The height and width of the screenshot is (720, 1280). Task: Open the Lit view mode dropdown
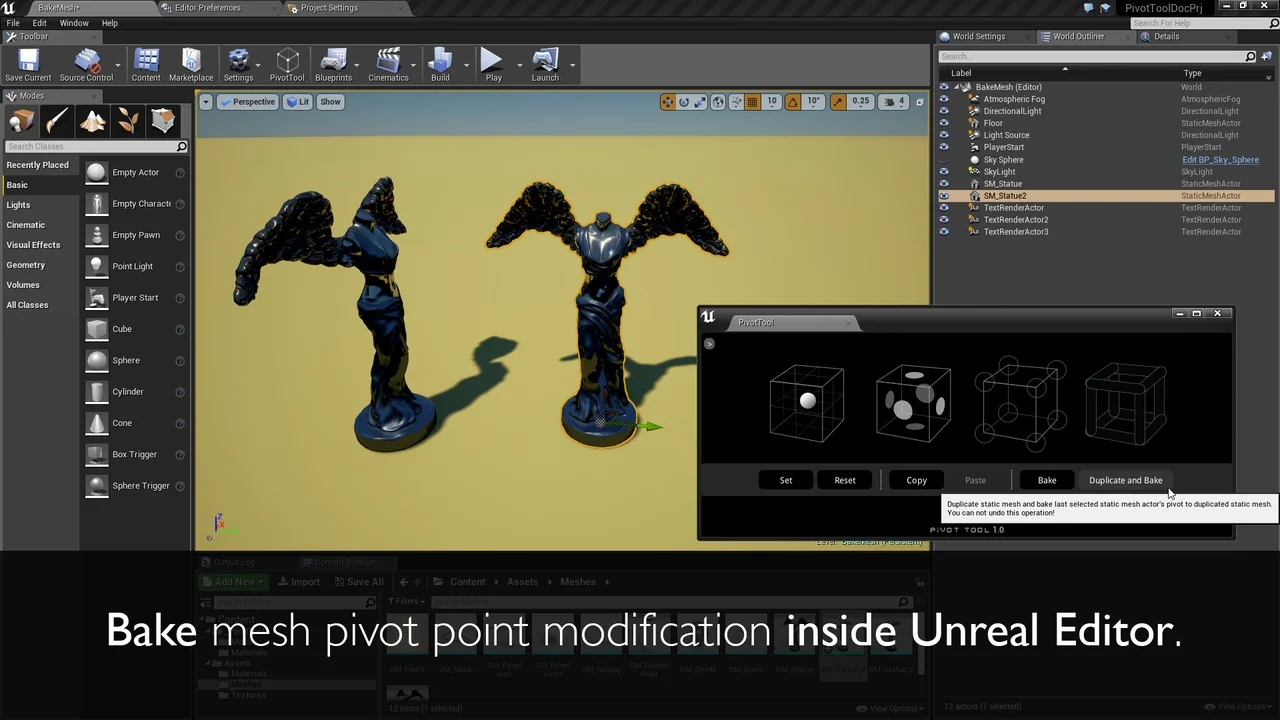pos(297,101)
